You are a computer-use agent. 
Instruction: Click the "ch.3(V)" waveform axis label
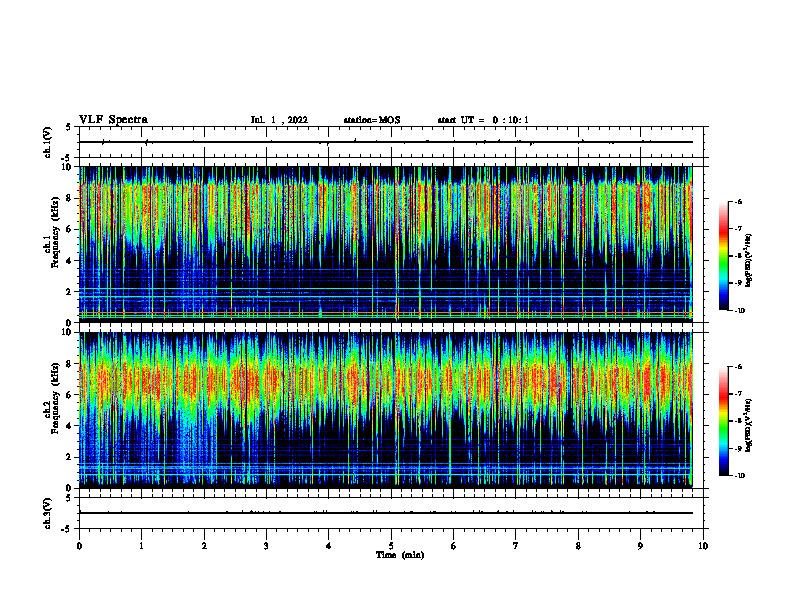coord(47,513)
